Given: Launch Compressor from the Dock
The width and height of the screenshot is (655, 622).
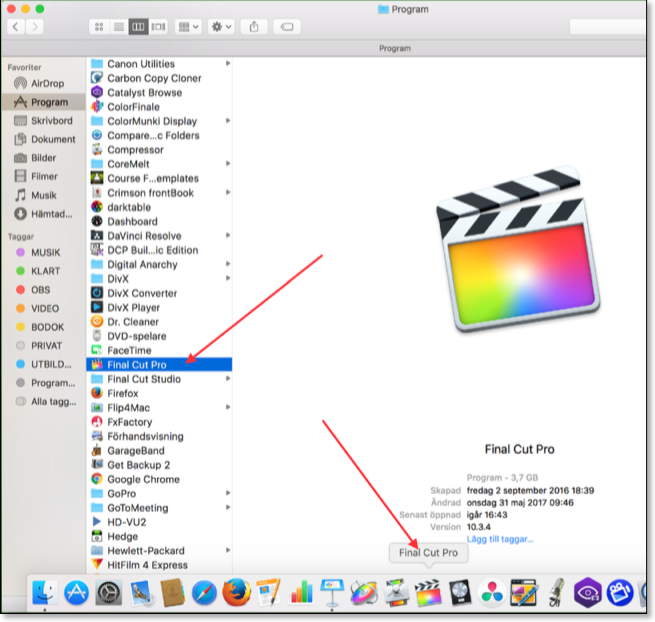Looking at the screenshot, I should click(x=396, y=592).
